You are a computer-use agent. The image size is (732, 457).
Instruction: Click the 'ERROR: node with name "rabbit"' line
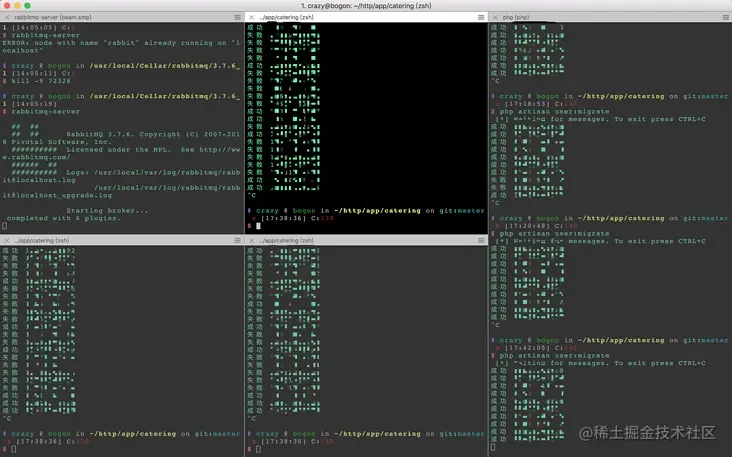pyautogui.click(x=121, y=43)
